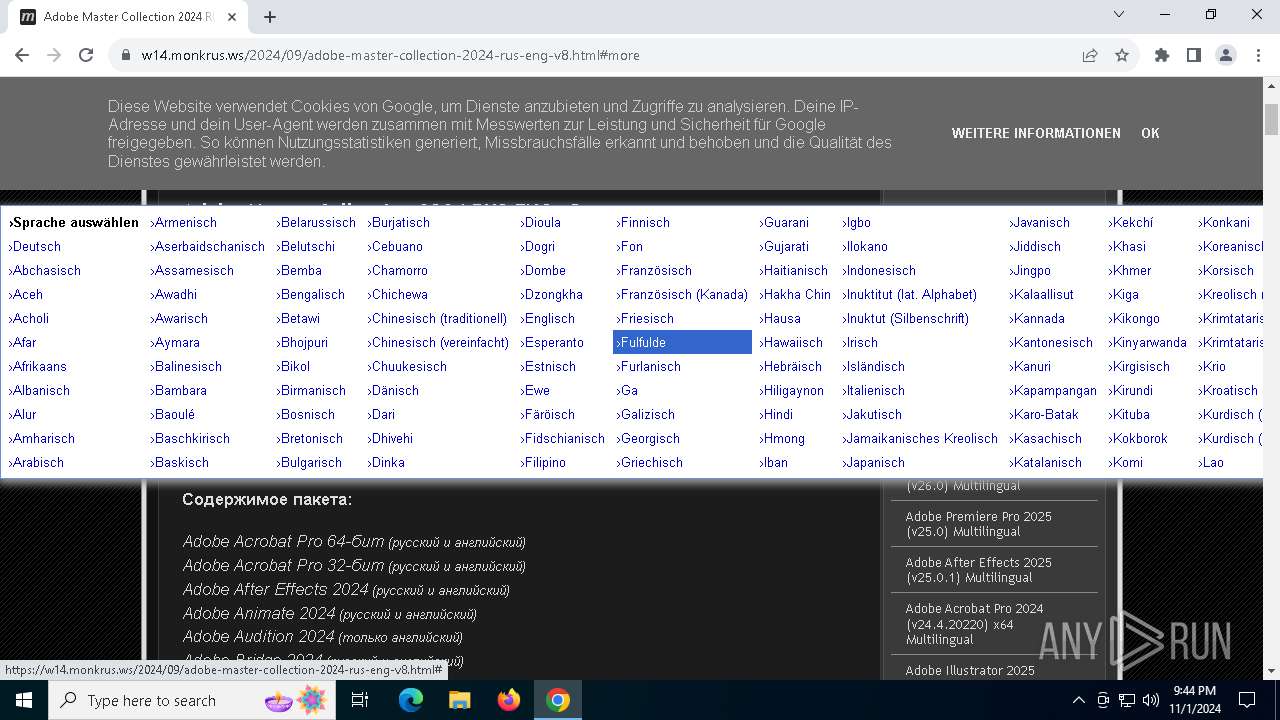Select Deutsch from language list
1280x720 pixels.
34,246
